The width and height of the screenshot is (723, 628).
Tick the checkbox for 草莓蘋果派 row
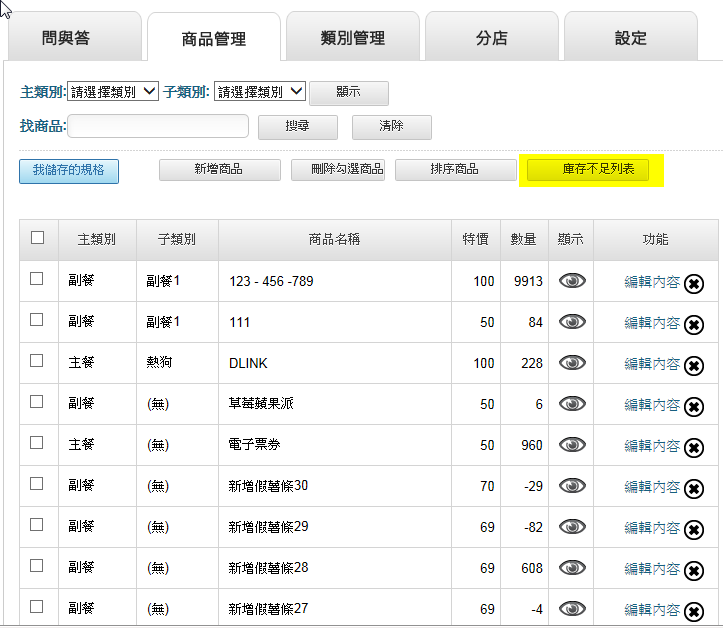37,402
